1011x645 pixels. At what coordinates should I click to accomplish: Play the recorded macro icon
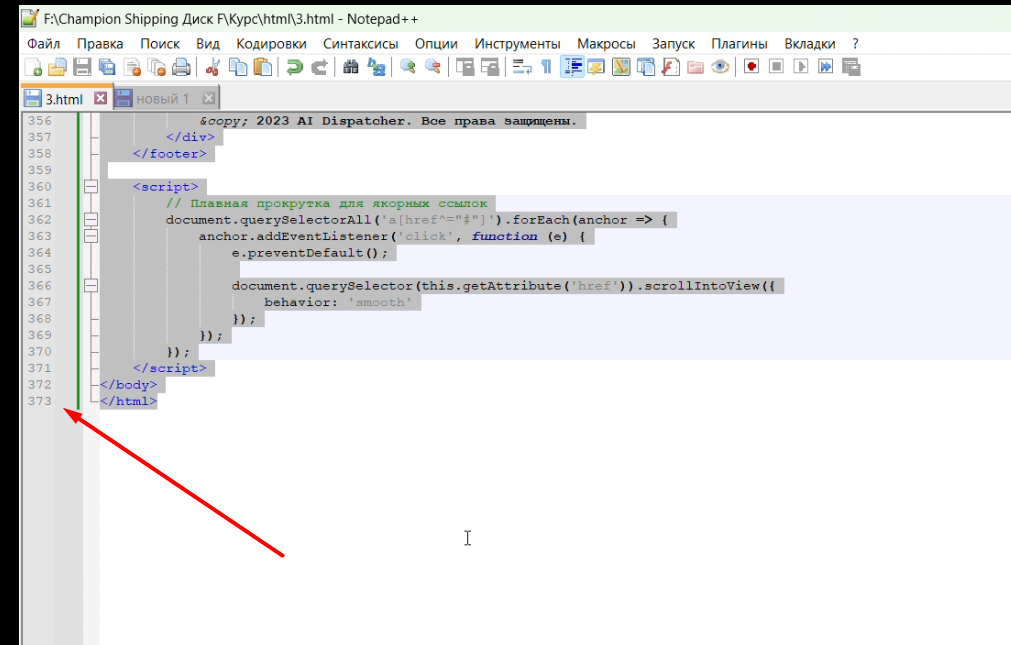click(x=801, y=67)
